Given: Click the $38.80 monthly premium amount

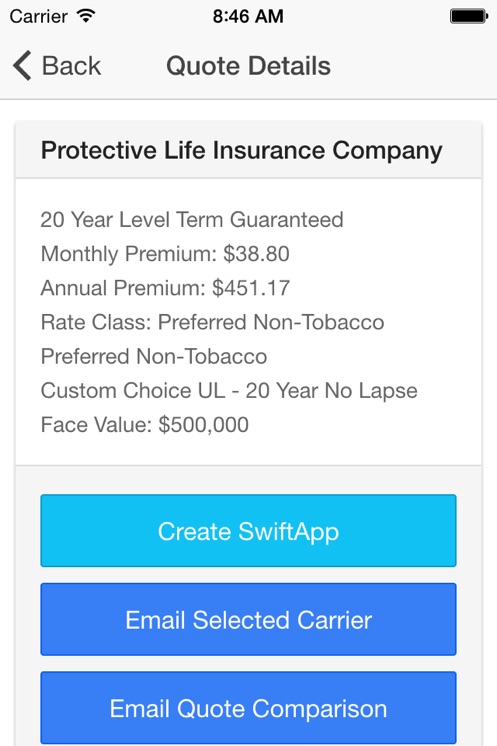Looking at the screenshot, I should [256, 254].
